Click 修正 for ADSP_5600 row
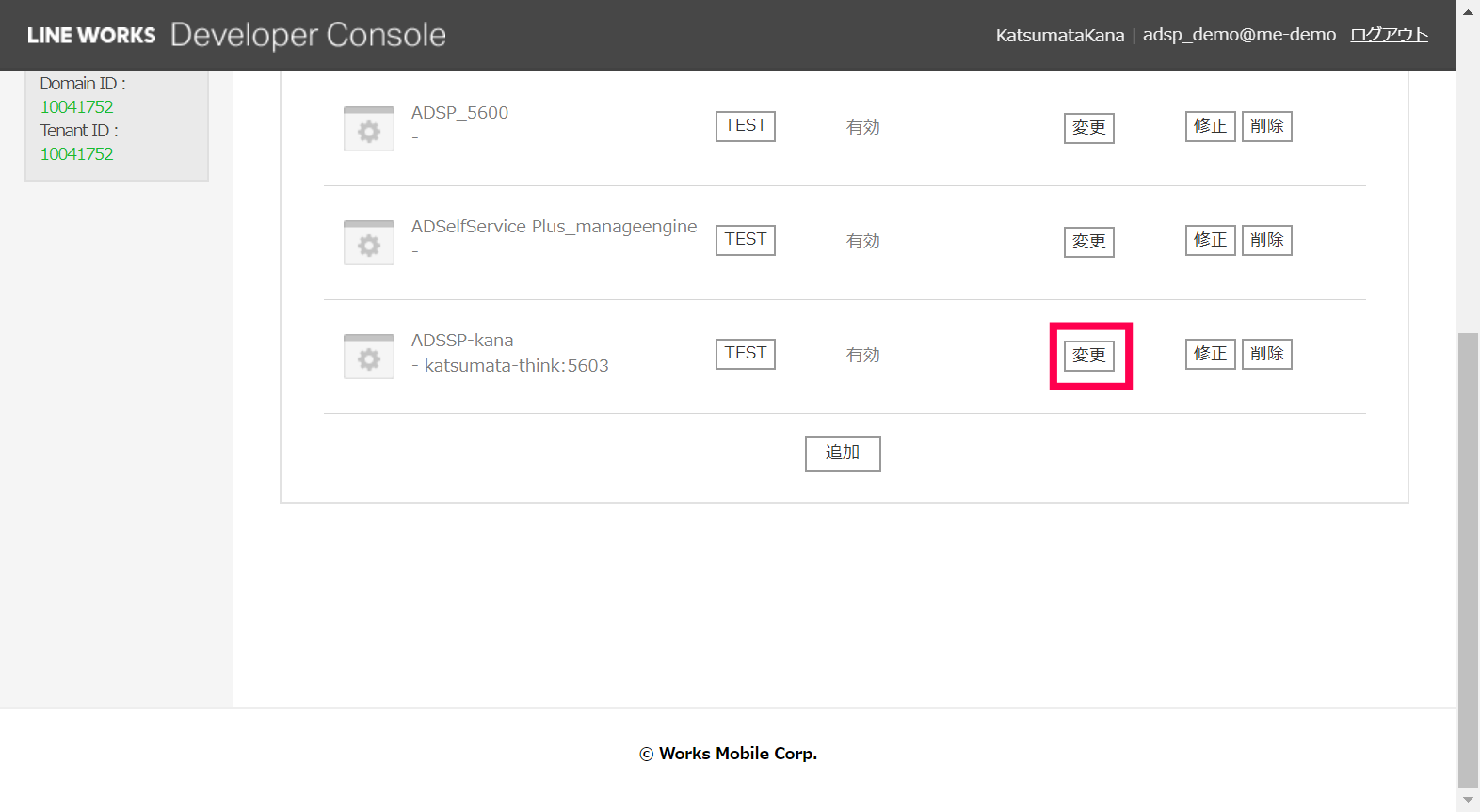 [x=1210, y=126]
